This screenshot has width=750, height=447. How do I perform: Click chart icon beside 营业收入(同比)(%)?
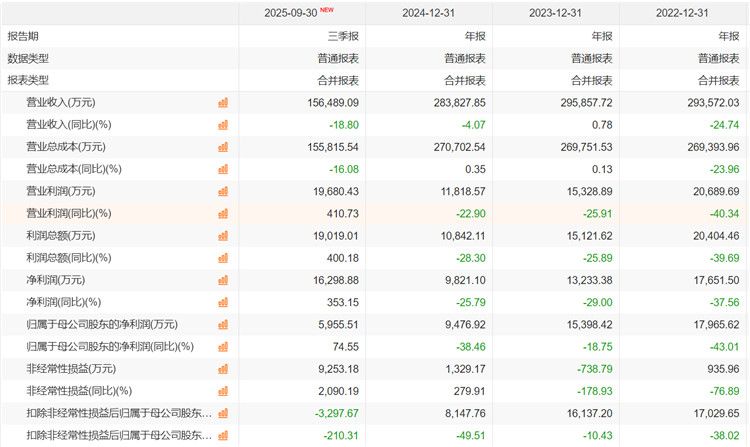(224, 124)
